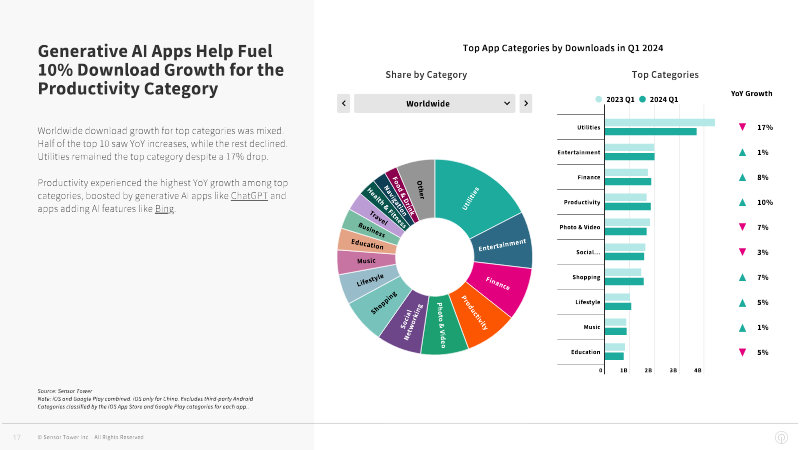Click the Entertainment category label in bar chart
This screenshot has width=800, height=450.
579,152
